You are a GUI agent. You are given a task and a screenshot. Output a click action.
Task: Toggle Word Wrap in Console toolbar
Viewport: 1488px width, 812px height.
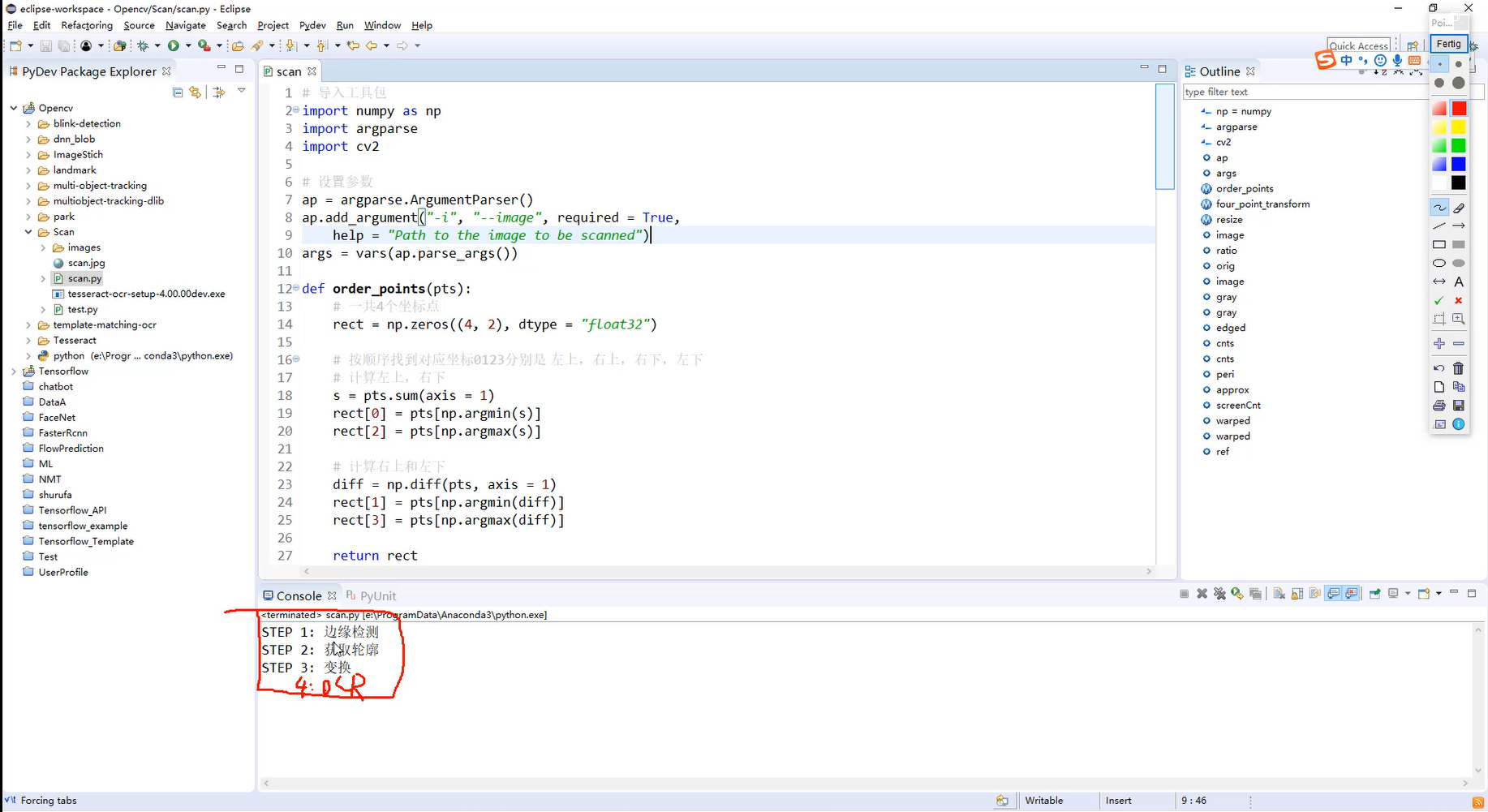tap(1314, 594)
